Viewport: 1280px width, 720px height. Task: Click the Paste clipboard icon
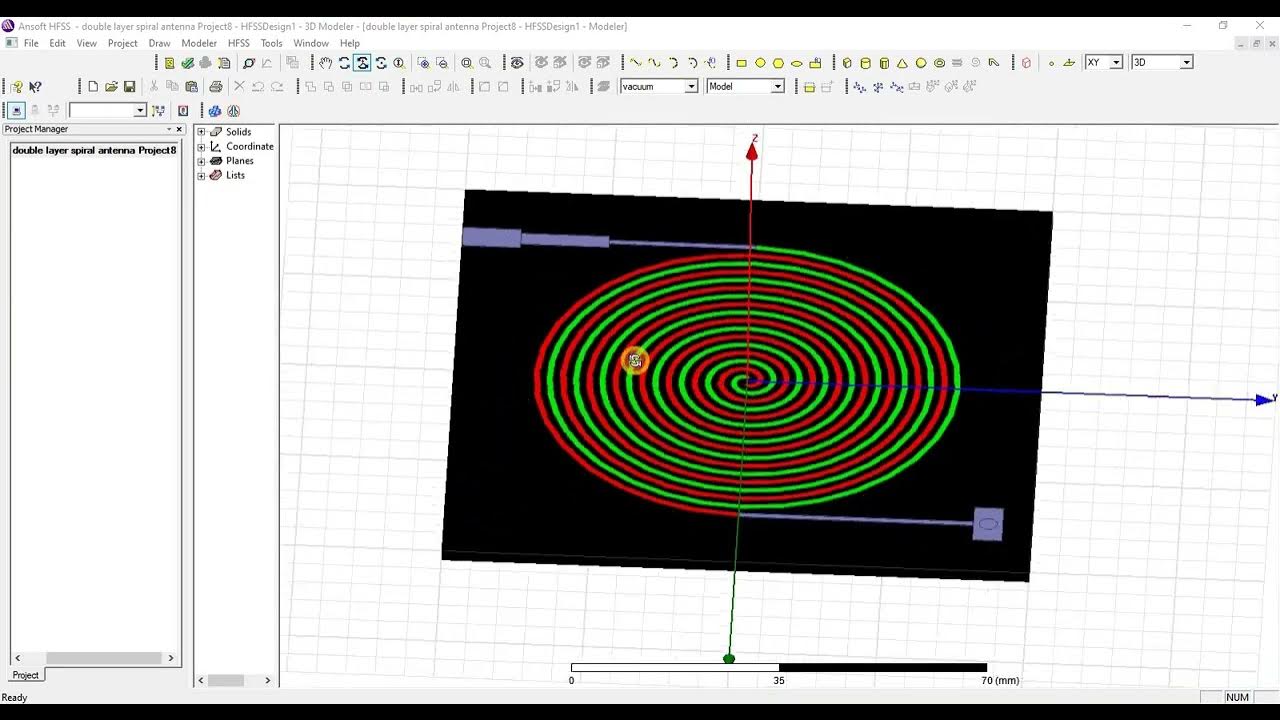pos(191,87)
